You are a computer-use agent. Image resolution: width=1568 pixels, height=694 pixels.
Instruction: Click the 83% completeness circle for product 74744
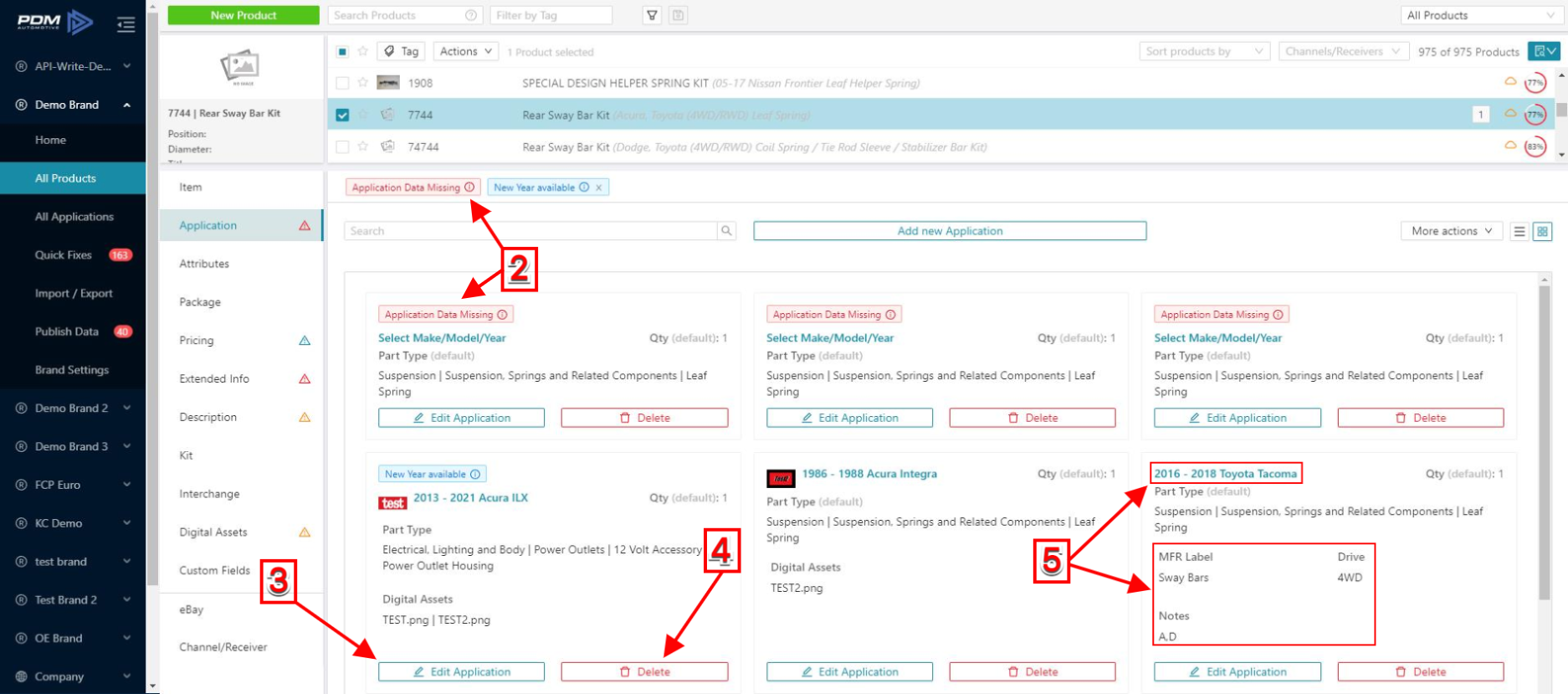click(1535, 147)
